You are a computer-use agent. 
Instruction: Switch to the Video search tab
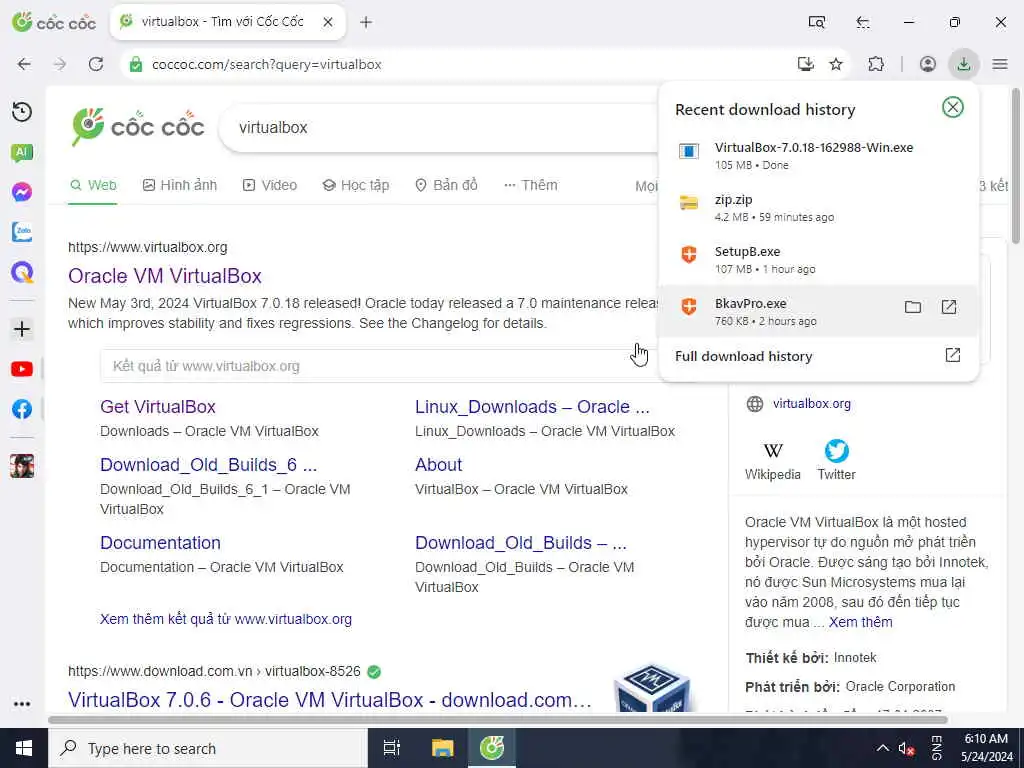[270, 185]
